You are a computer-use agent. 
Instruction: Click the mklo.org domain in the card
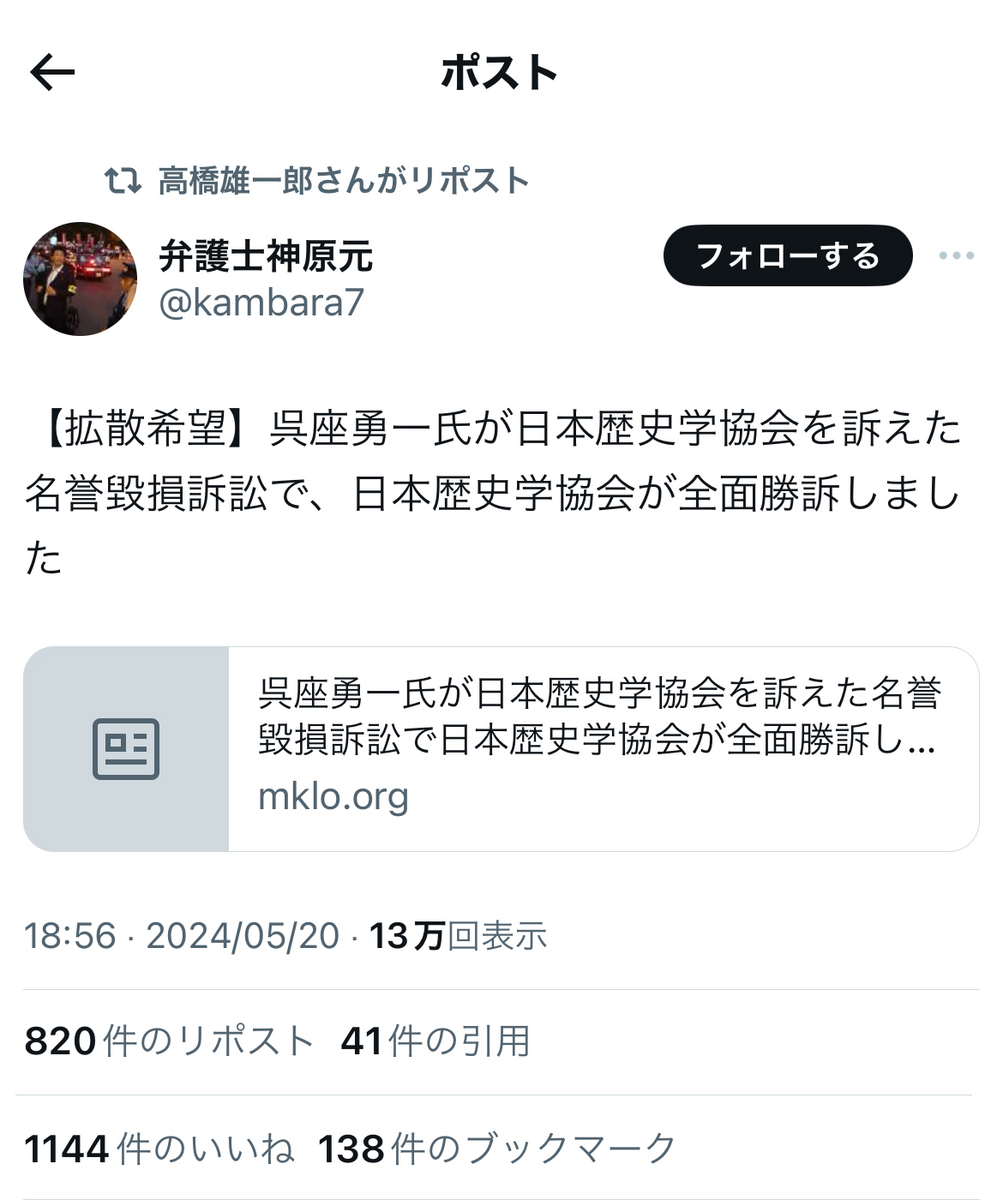pos(334,797)
